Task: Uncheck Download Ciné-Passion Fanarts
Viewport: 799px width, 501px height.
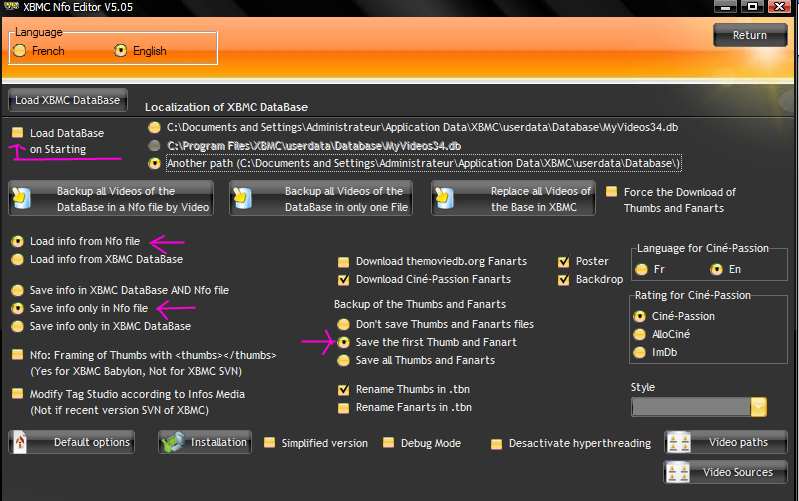Action: 343,280
